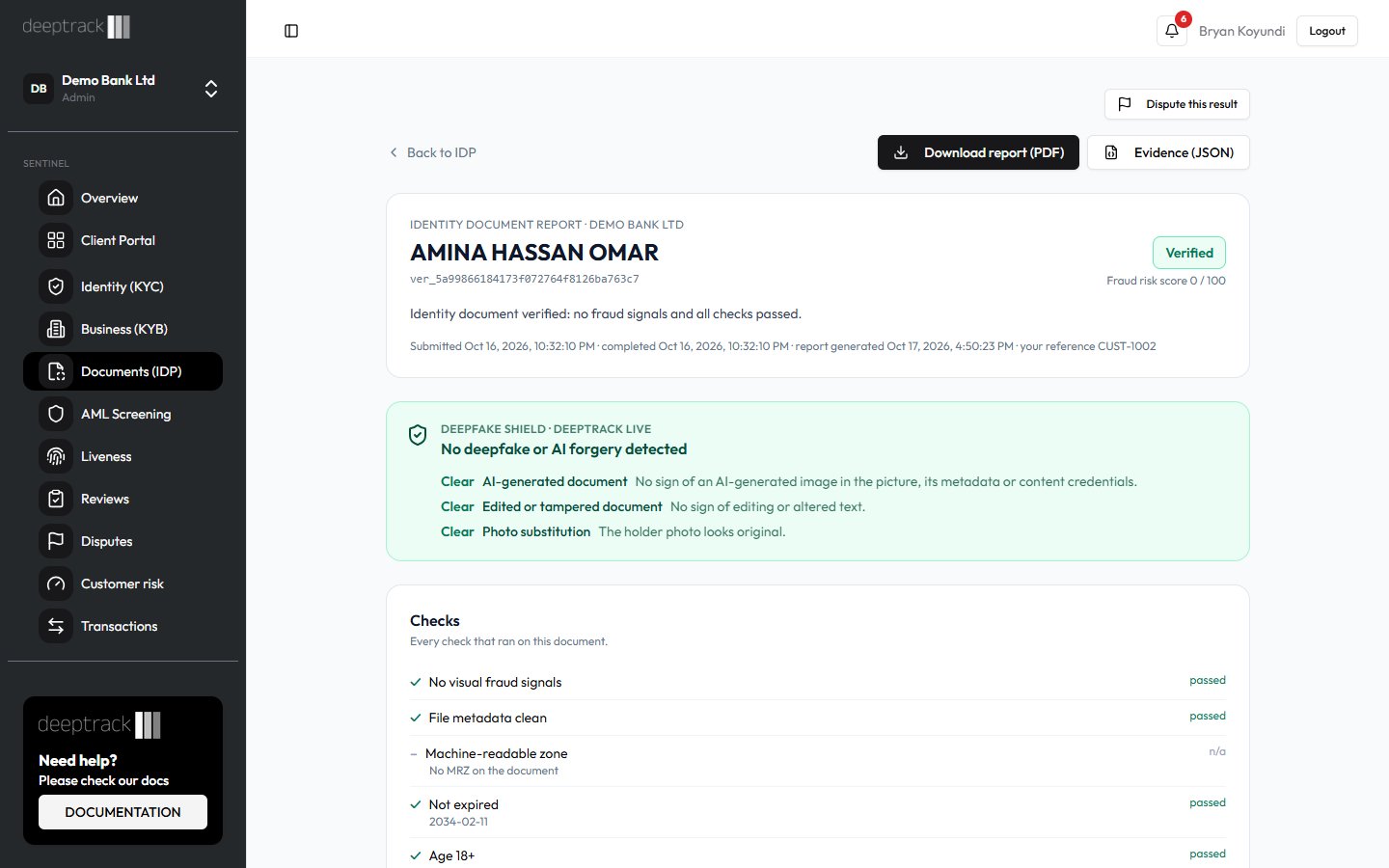Click the Customer risk gauge icon
The image size is (1389, 868).
[x=56, y=583]
